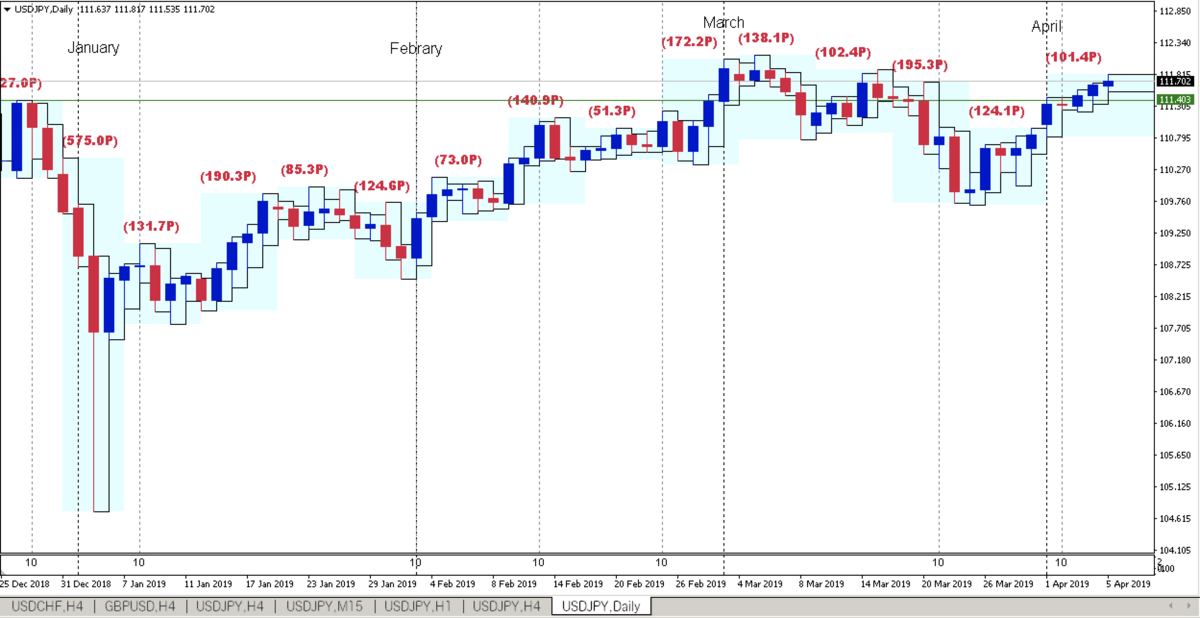Select the (138.1P) pip label

[x=766, y=38]
